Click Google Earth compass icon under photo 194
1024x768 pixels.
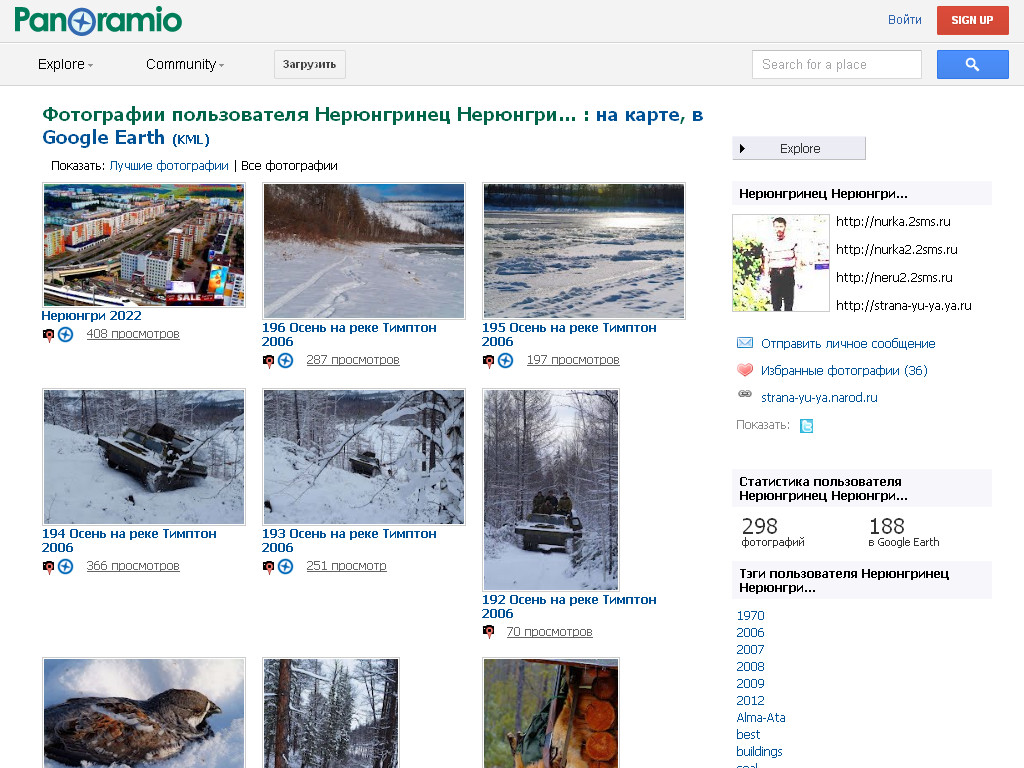tap(65, 566)
